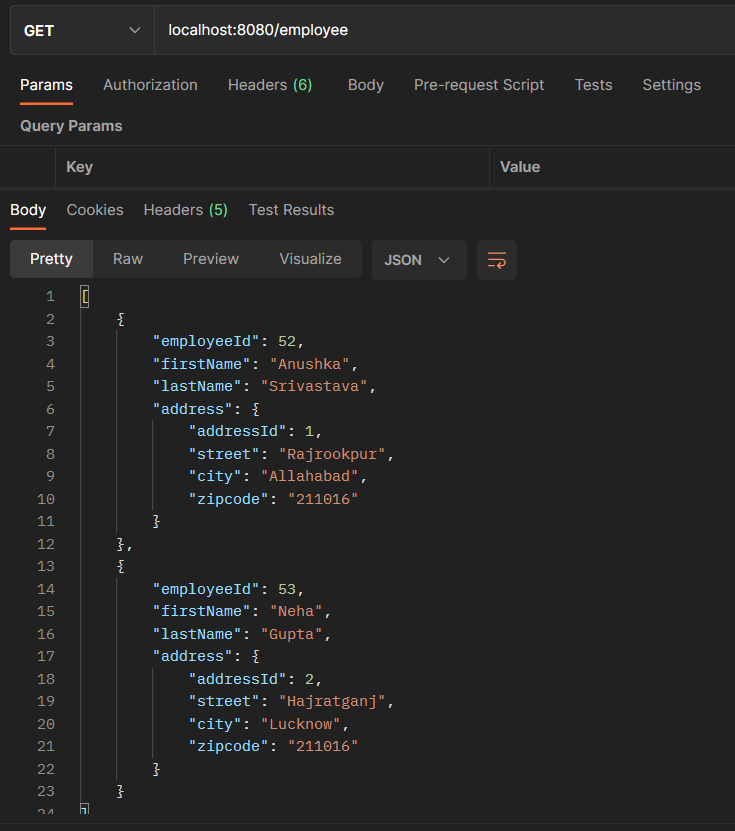The width and height of the screenshot is (735, 831).
Task: View the response Headers (5) tab
Action: click(185, 210)
